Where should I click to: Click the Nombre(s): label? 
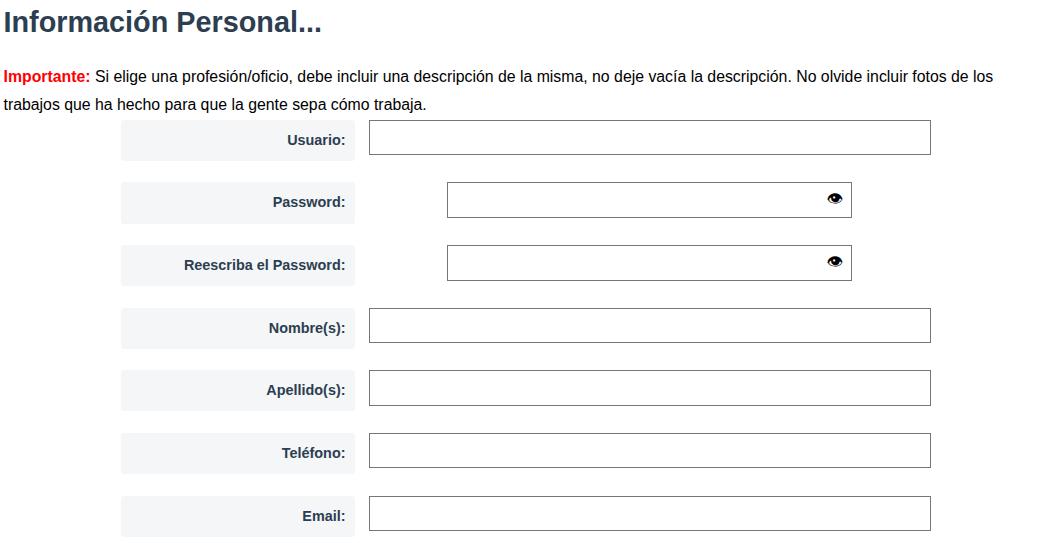(x=307, y=328)
